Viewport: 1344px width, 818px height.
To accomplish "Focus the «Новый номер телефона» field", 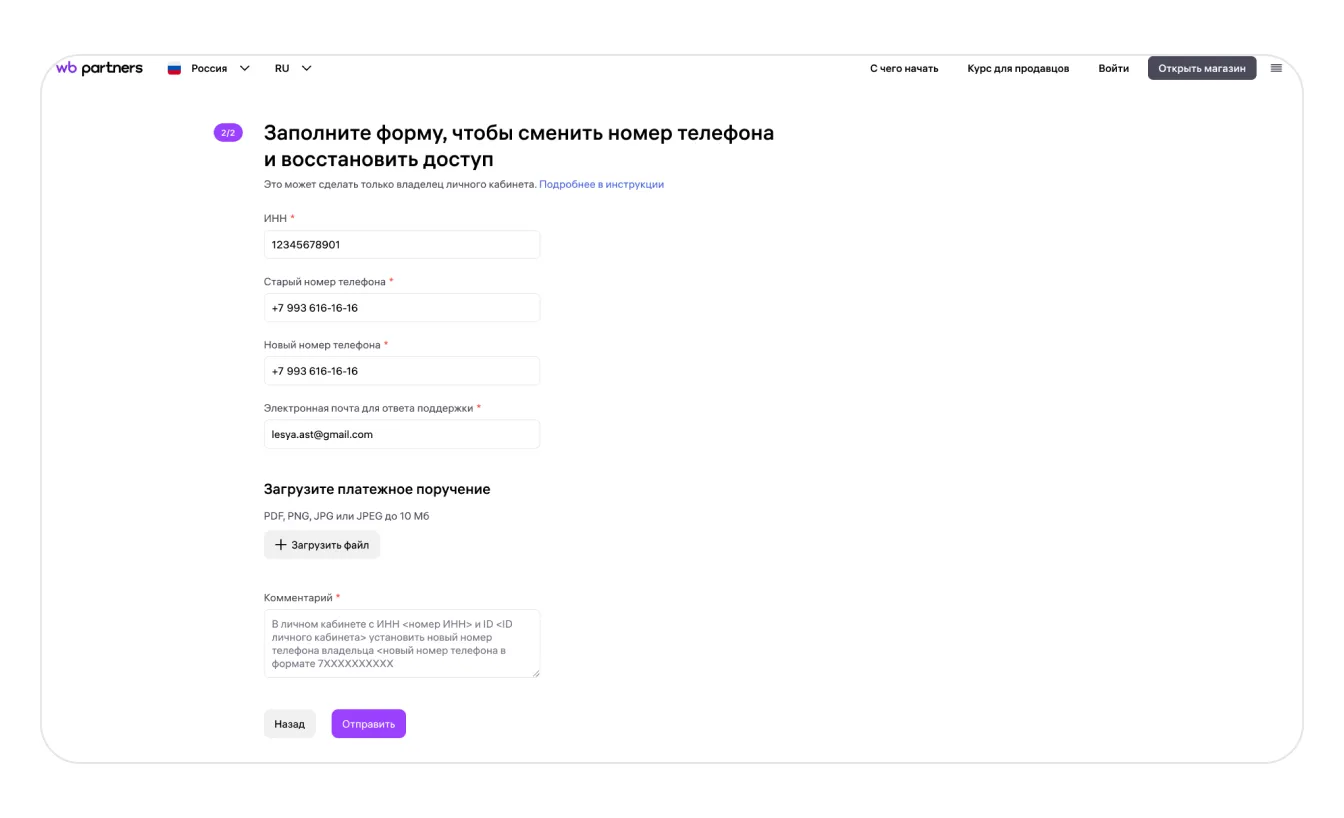I will (401, 371).
